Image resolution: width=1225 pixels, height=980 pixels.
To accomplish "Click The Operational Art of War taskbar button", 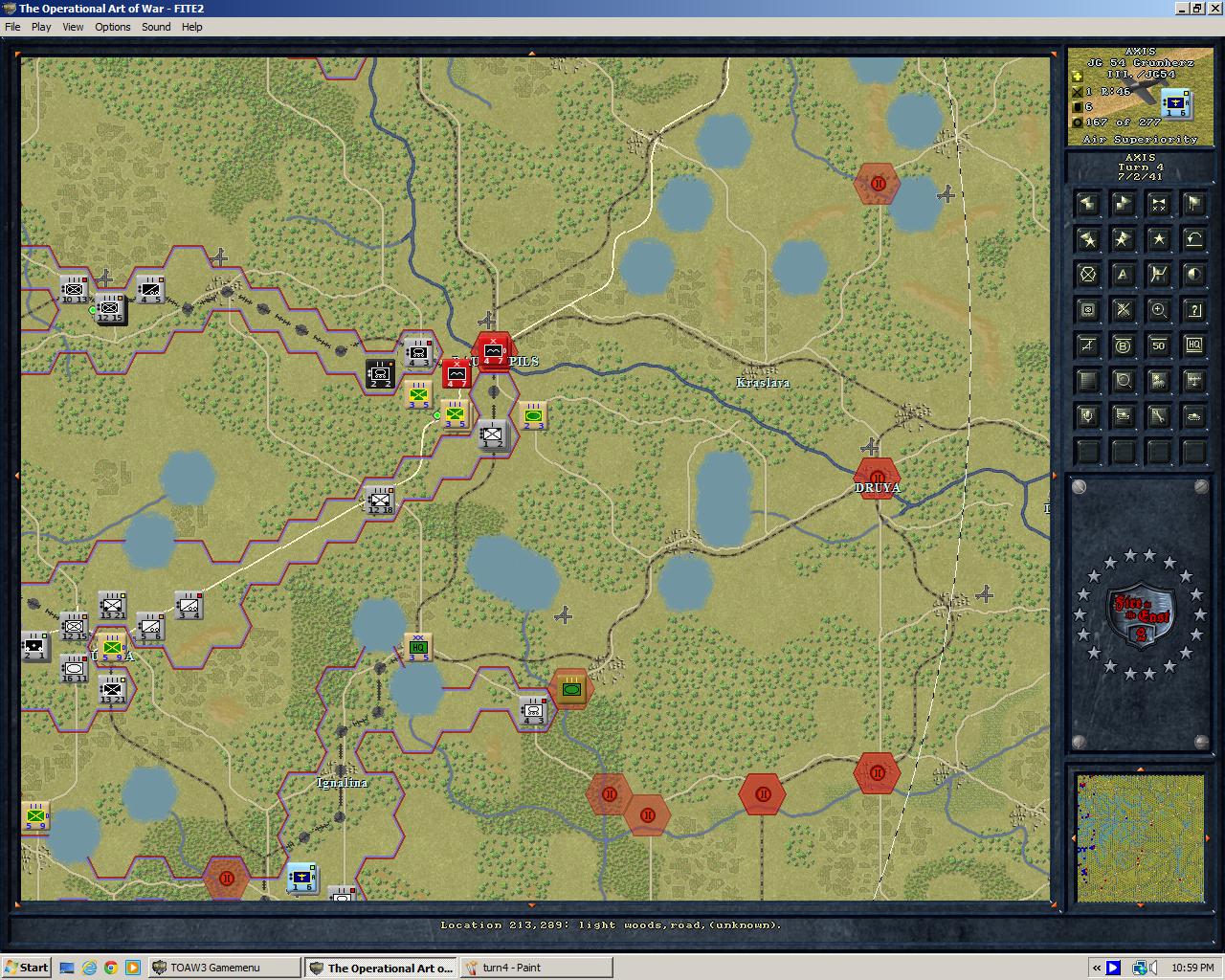I will (x=381, y=968).
